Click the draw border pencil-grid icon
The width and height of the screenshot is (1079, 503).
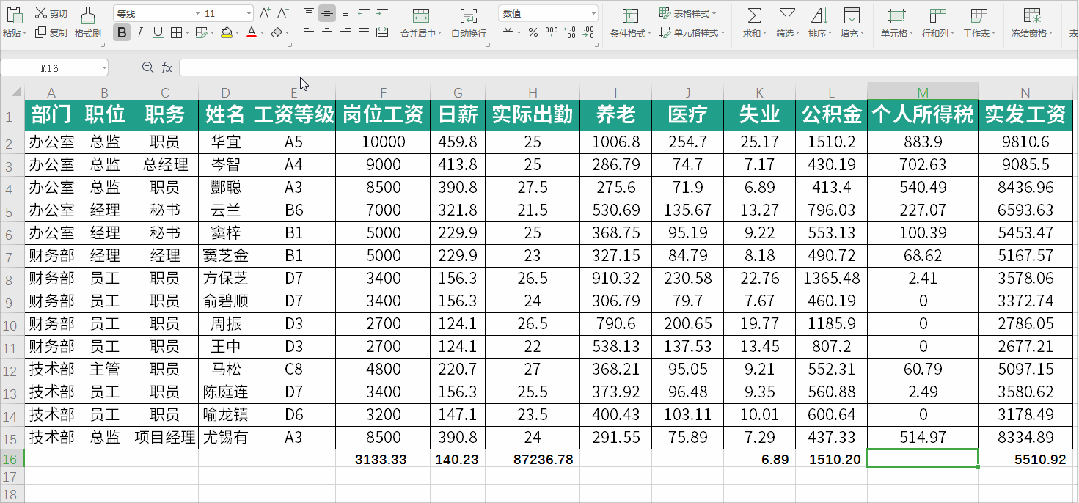[x=200, y=32]
